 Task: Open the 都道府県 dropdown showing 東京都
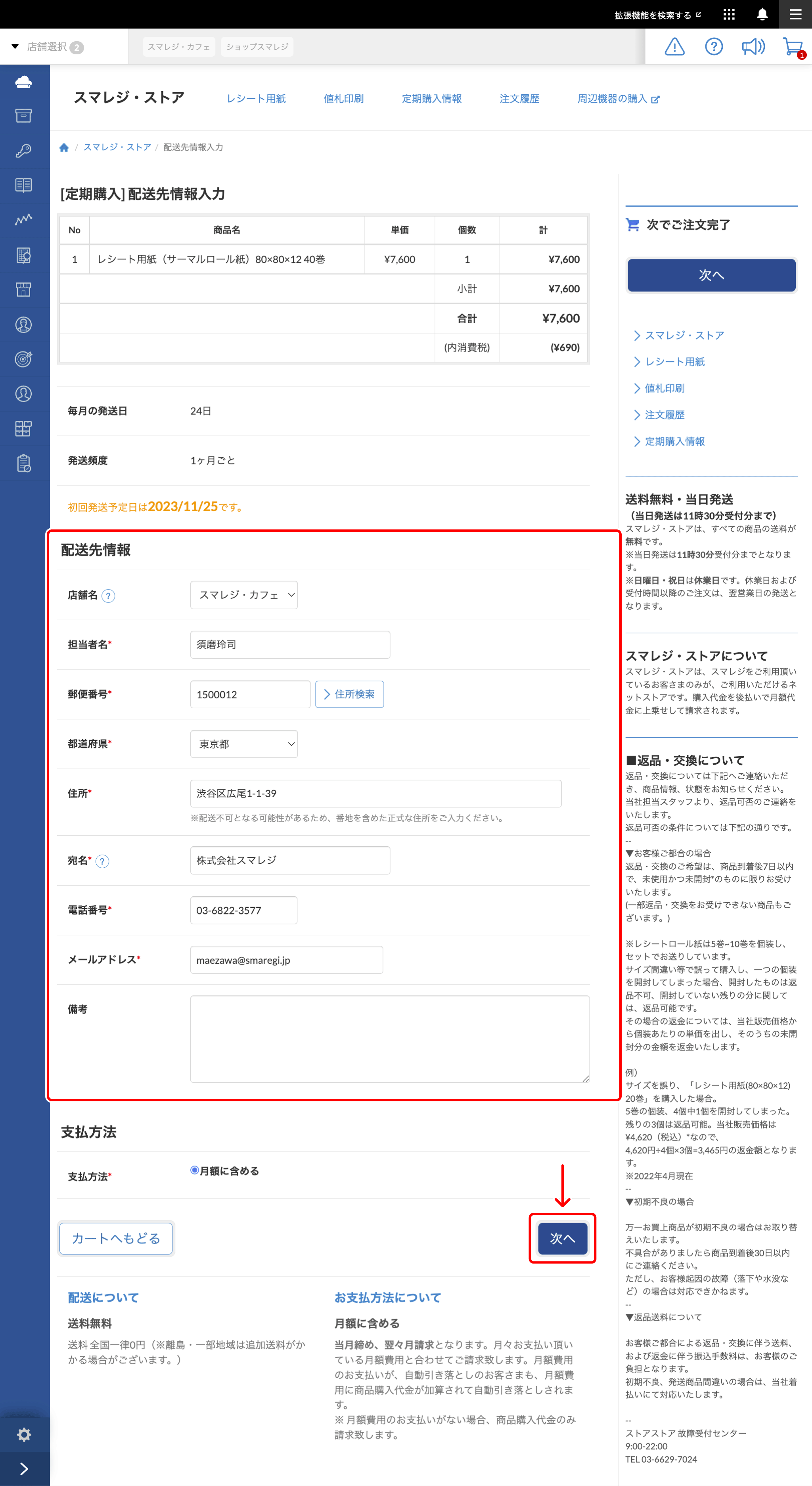tap(244, 744)
